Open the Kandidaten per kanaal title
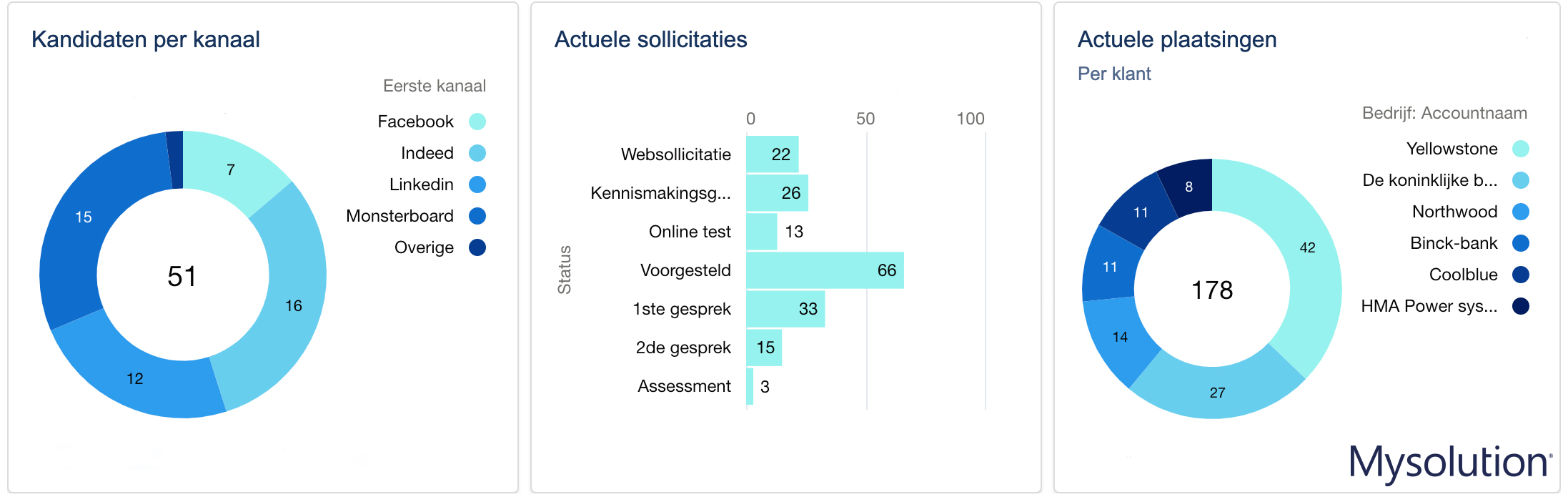This screenshot has width=1568, height=502. click(146, 39)
